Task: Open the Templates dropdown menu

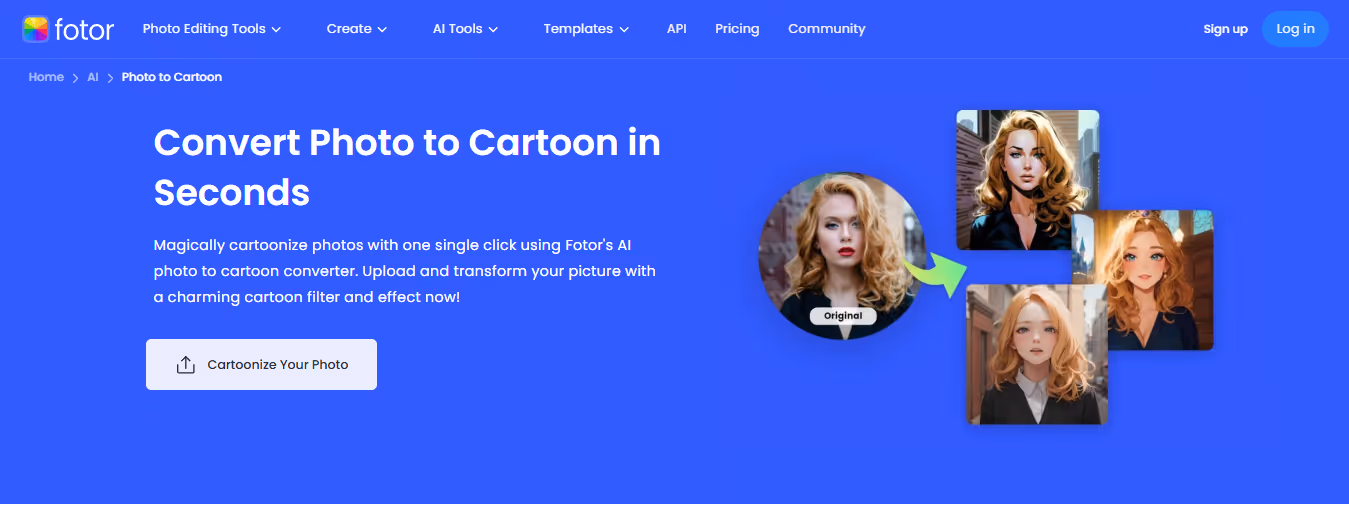Action: coord(586,29)
